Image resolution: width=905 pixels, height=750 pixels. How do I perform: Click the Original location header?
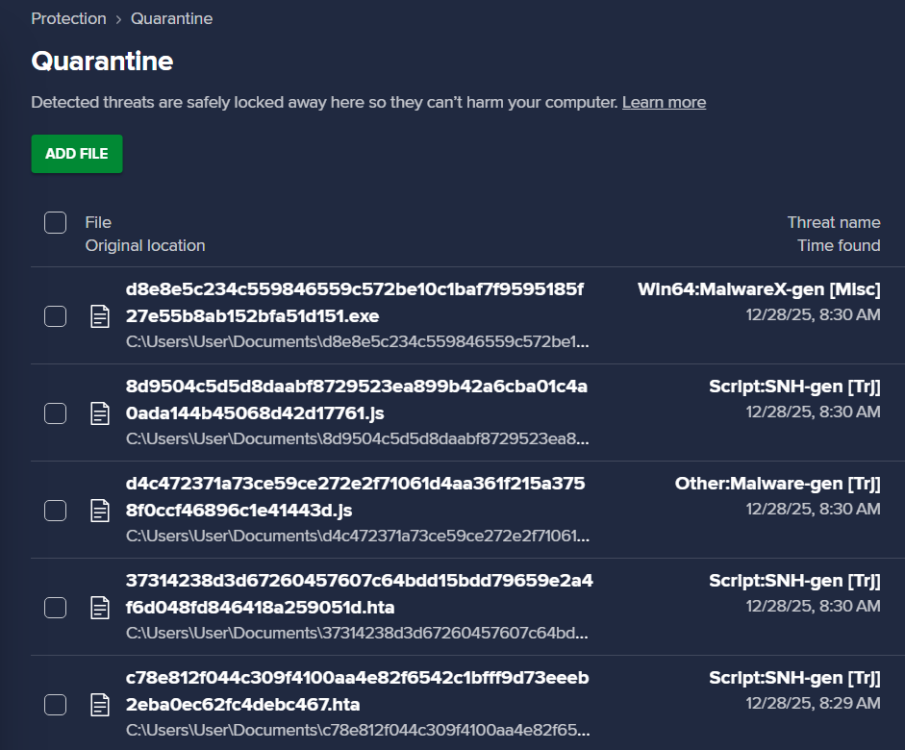point(145,245)
